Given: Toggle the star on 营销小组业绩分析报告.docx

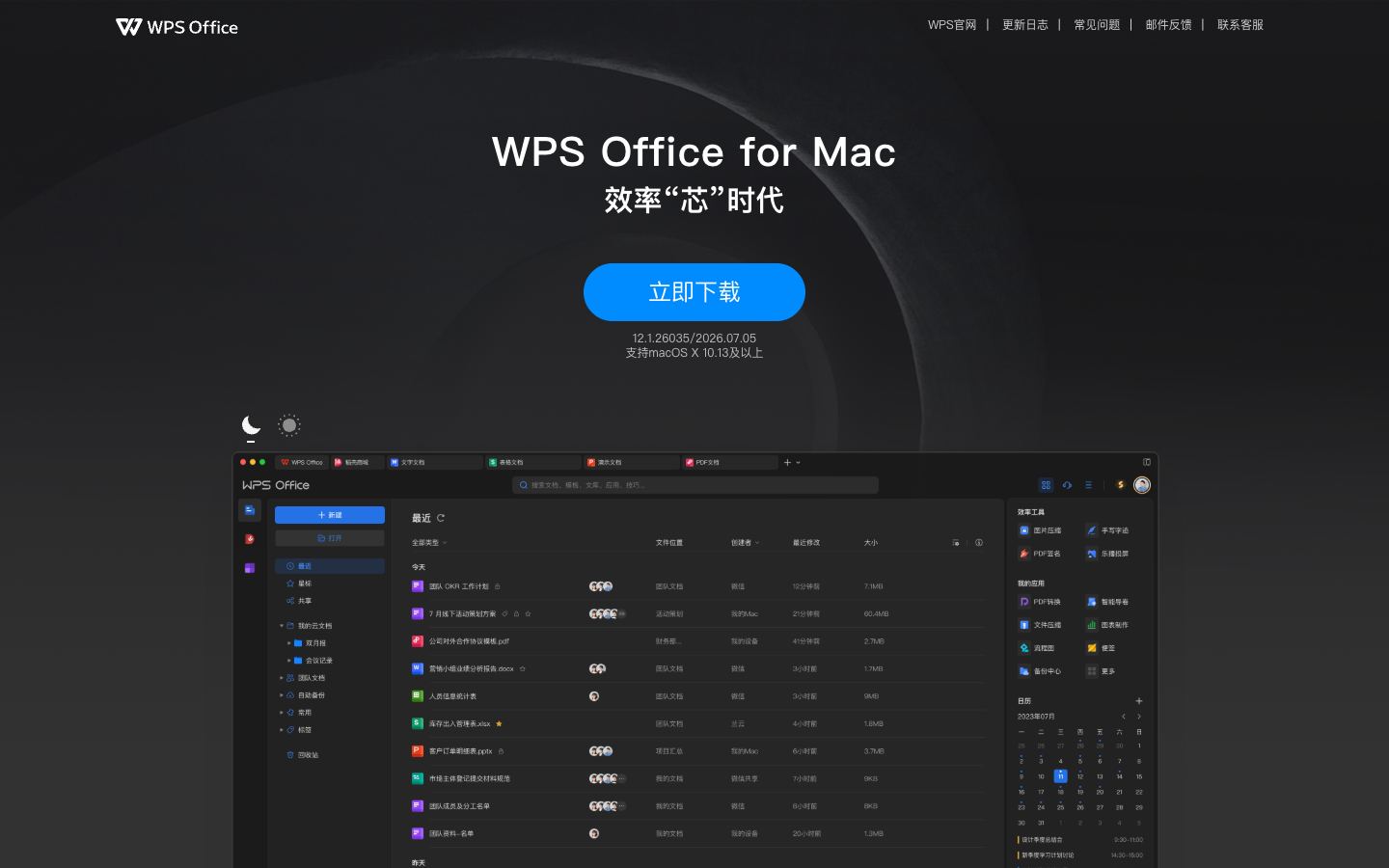Looking at the screenshot, I should (x=523, y=668).
